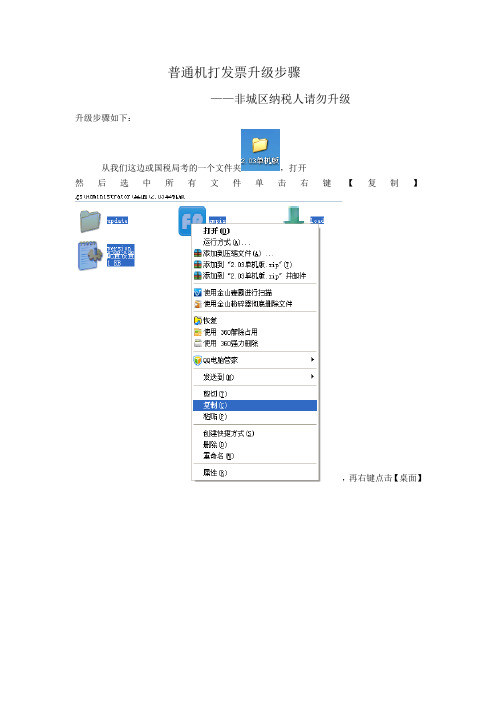The height and width of the screenshot is (702, 496).
Task: Click the folder icon beside the 恢复 entry
Action: 197,321
